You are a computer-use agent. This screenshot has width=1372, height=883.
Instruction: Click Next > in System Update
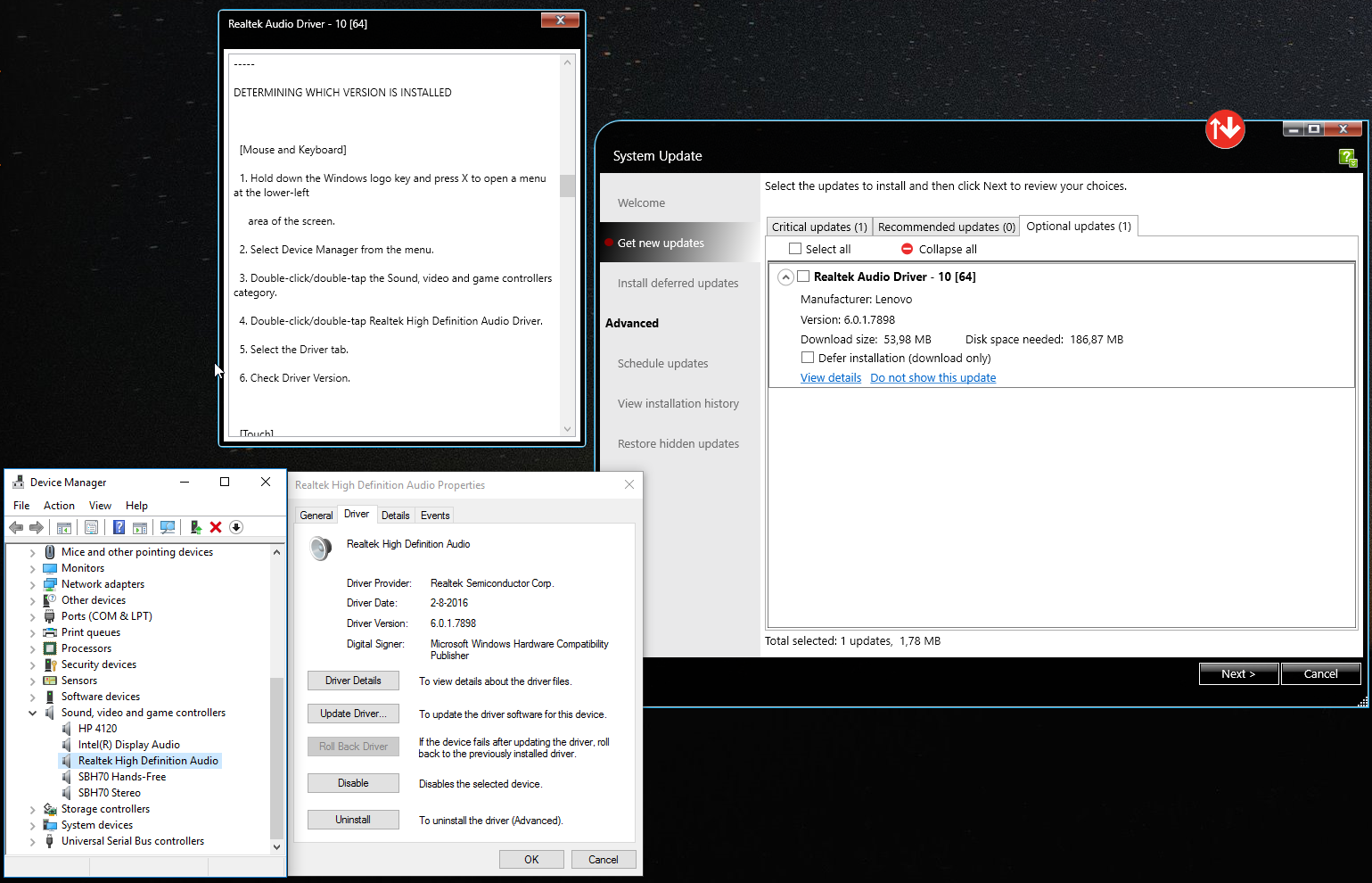(1238, 674)
